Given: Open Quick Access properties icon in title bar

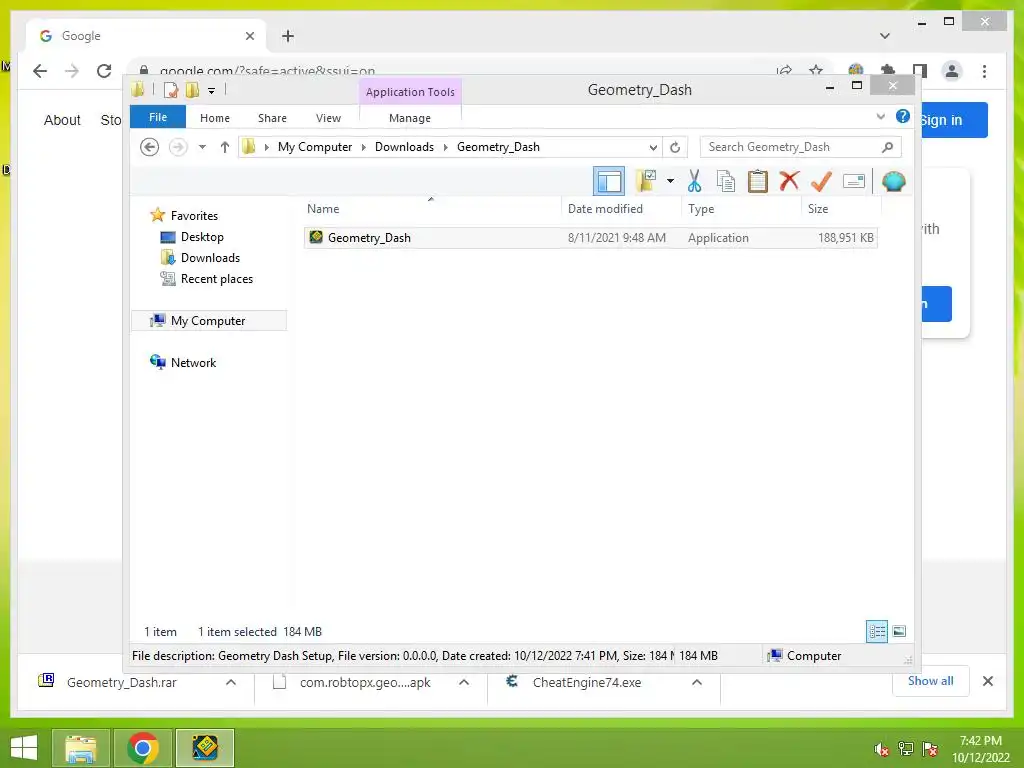Looking at the screenshot, I should click(x=171, y=90).
